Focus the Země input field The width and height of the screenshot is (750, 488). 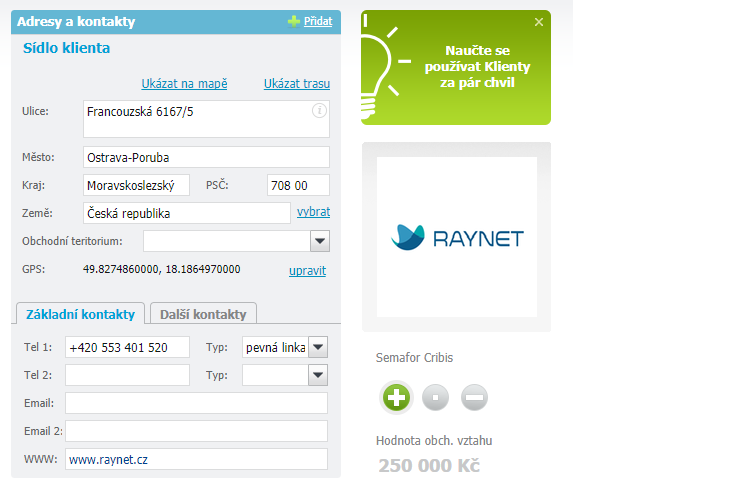point(187,213)
